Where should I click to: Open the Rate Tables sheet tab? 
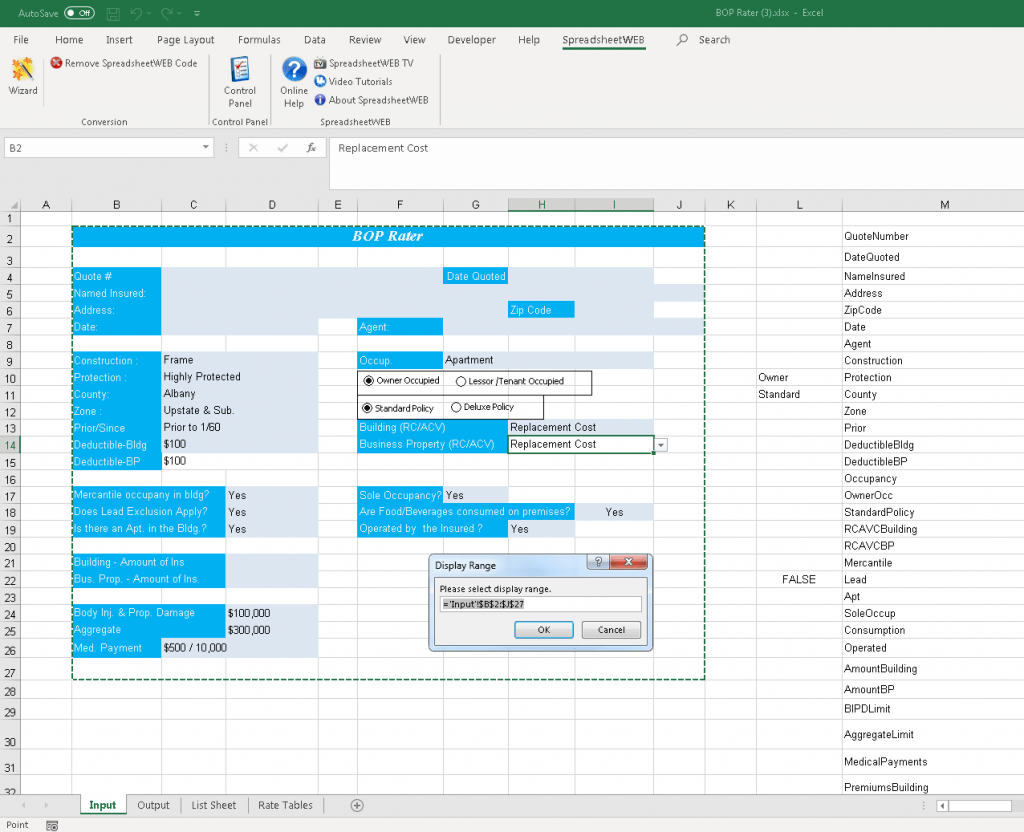[x=285, y=805]
